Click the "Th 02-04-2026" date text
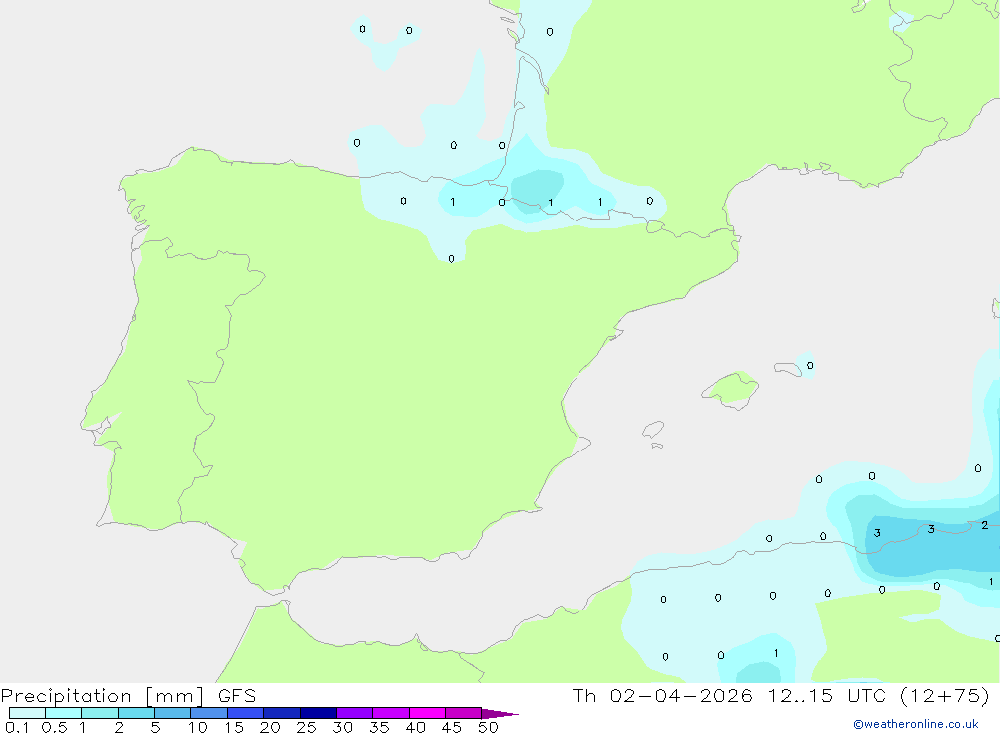 point(662,696)
